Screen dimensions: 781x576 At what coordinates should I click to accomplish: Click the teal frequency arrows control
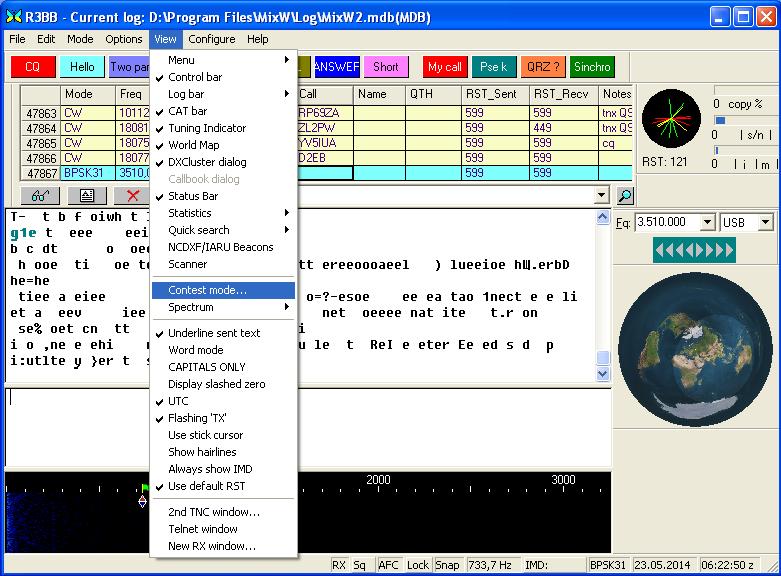tap(694, 249)
